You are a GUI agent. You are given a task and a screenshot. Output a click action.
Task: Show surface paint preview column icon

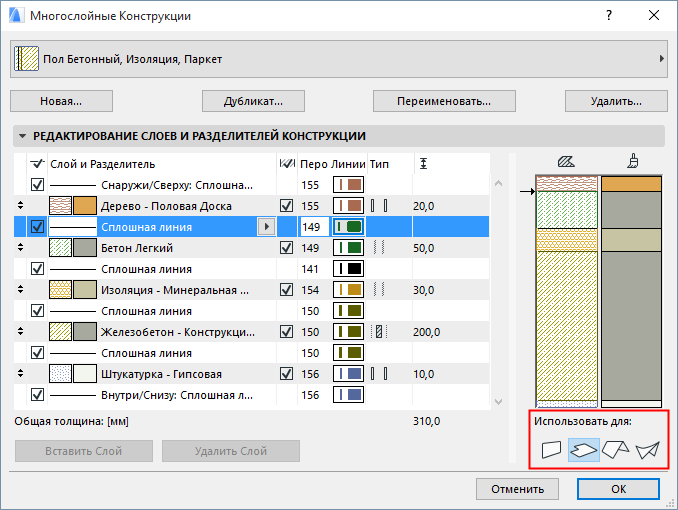633,161
